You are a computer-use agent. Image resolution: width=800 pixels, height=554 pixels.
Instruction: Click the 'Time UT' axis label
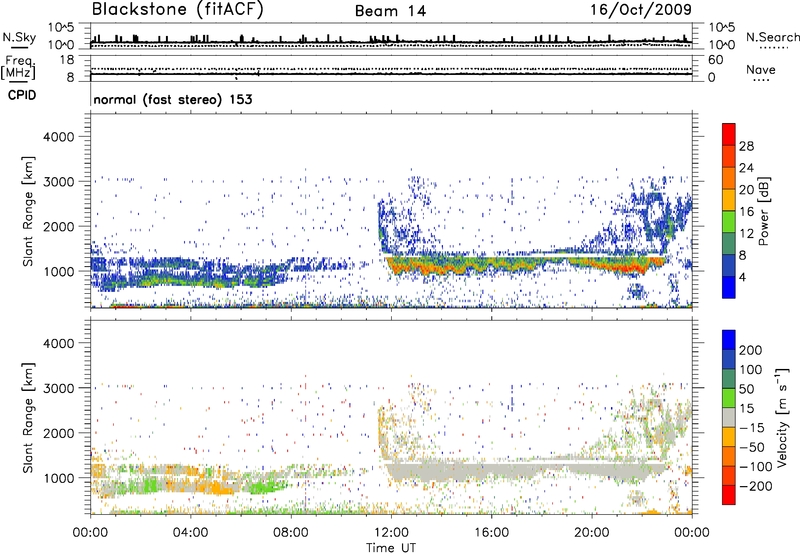(391, 548)
